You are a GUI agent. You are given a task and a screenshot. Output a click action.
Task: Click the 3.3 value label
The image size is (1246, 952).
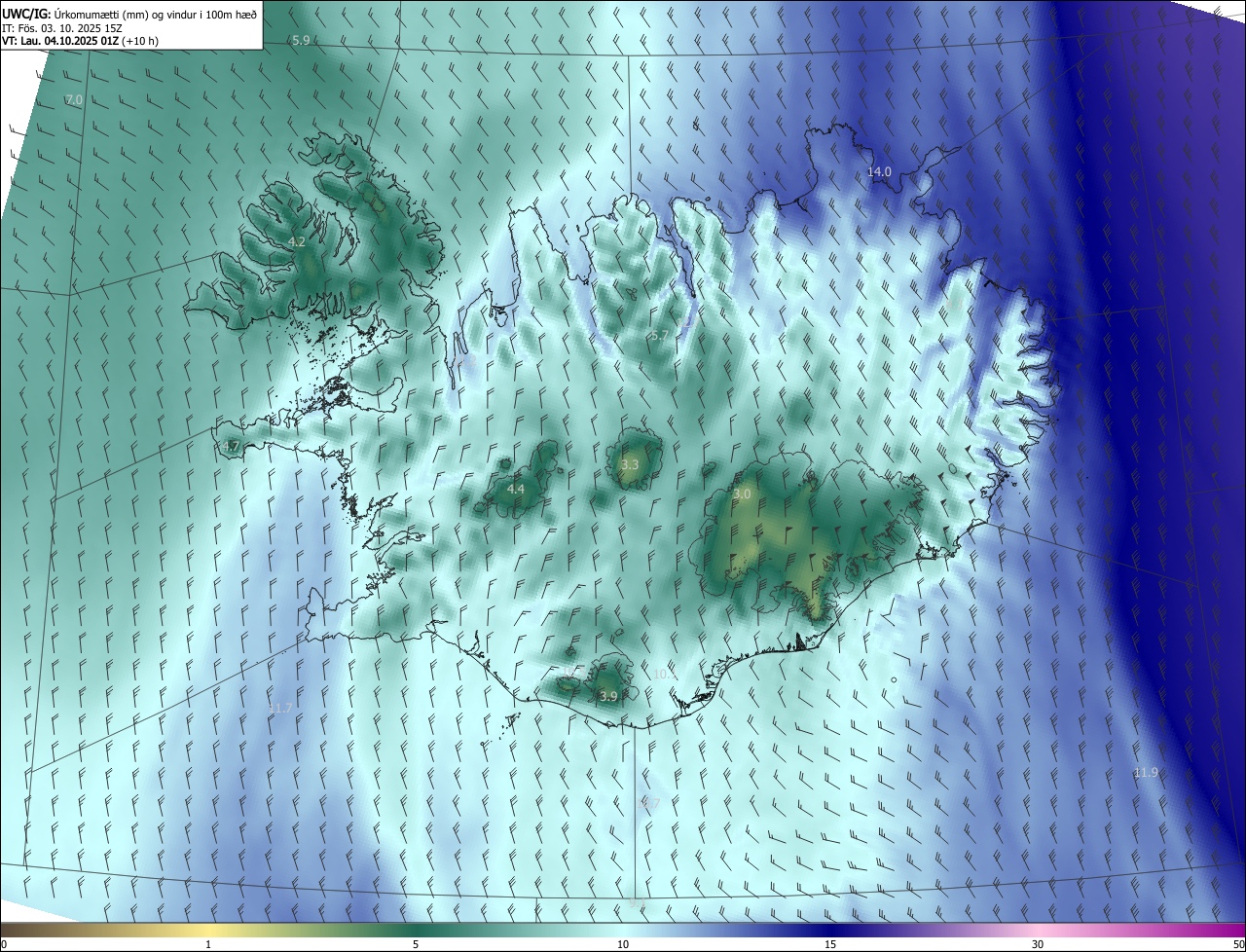pos(630,465)
